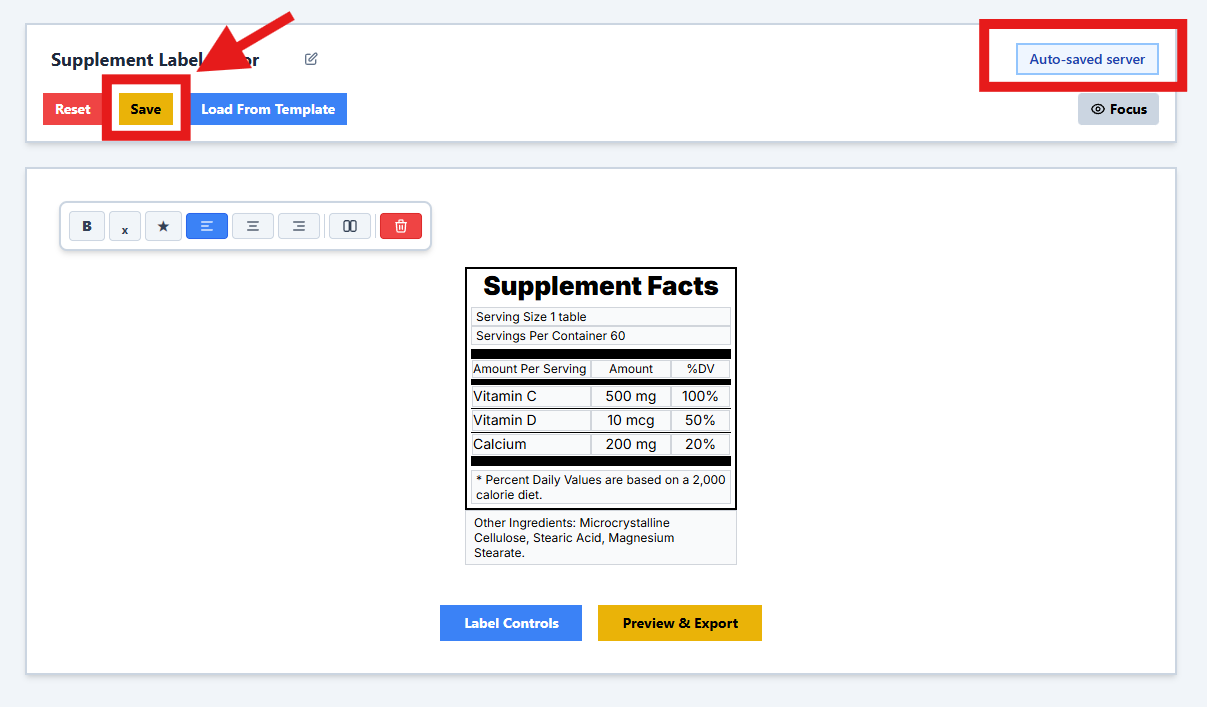Select the Calcium 200 mg amount cell
Screen dimensions: 1207x707
(x=631, y=444)
